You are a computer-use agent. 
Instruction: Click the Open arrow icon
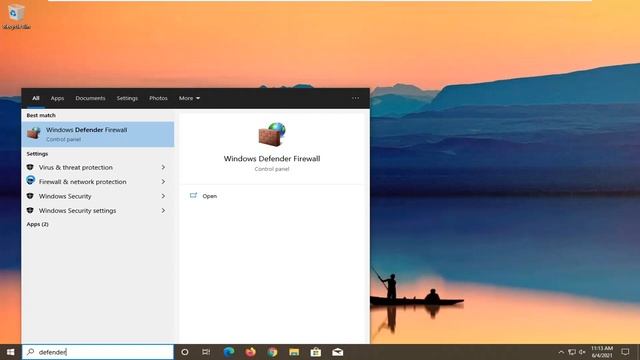click(x=193, y=196)
